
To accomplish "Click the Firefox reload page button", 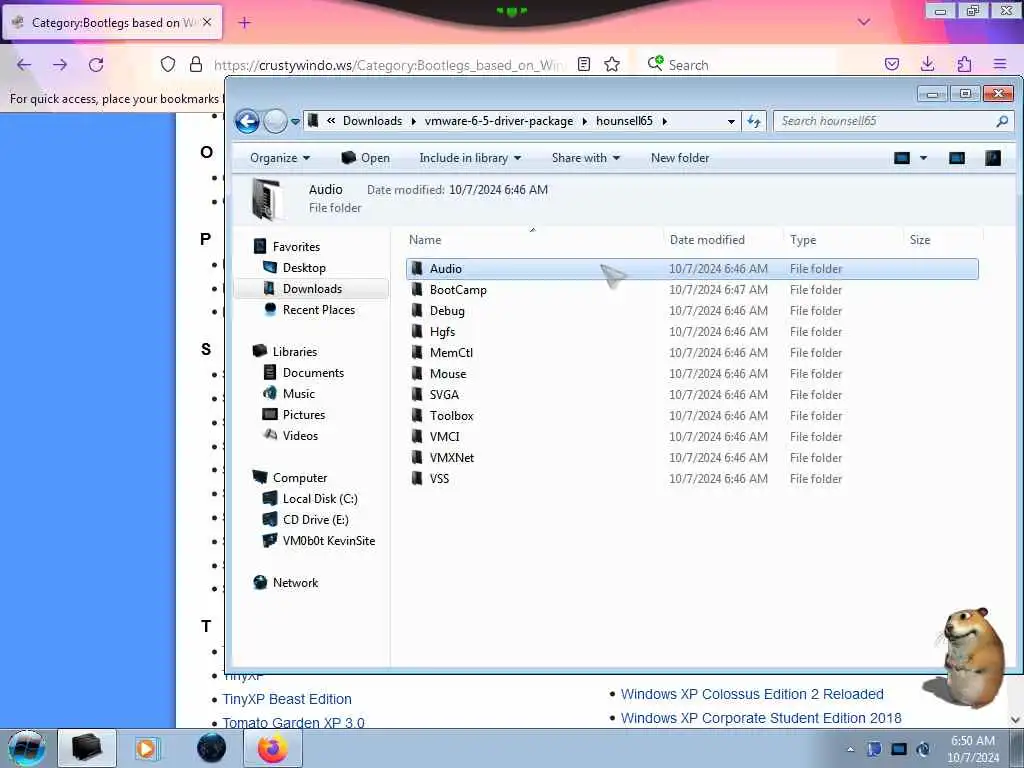I will tap(96, 65).
